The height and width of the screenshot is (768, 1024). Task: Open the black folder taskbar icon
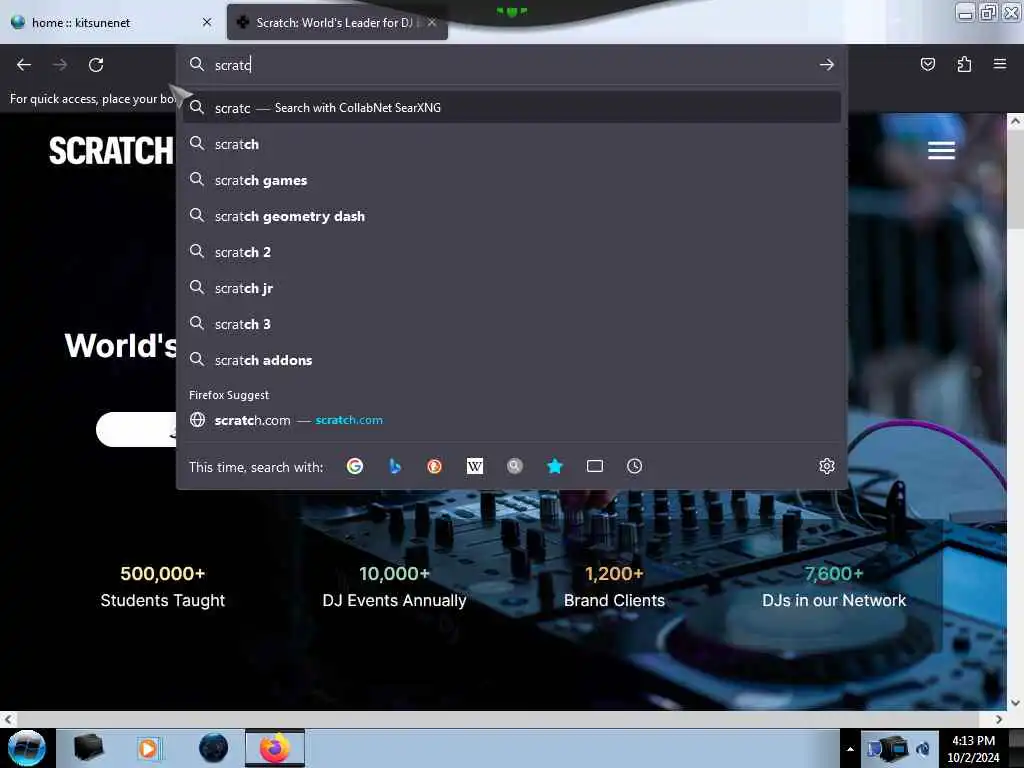(x=89, y=748)
